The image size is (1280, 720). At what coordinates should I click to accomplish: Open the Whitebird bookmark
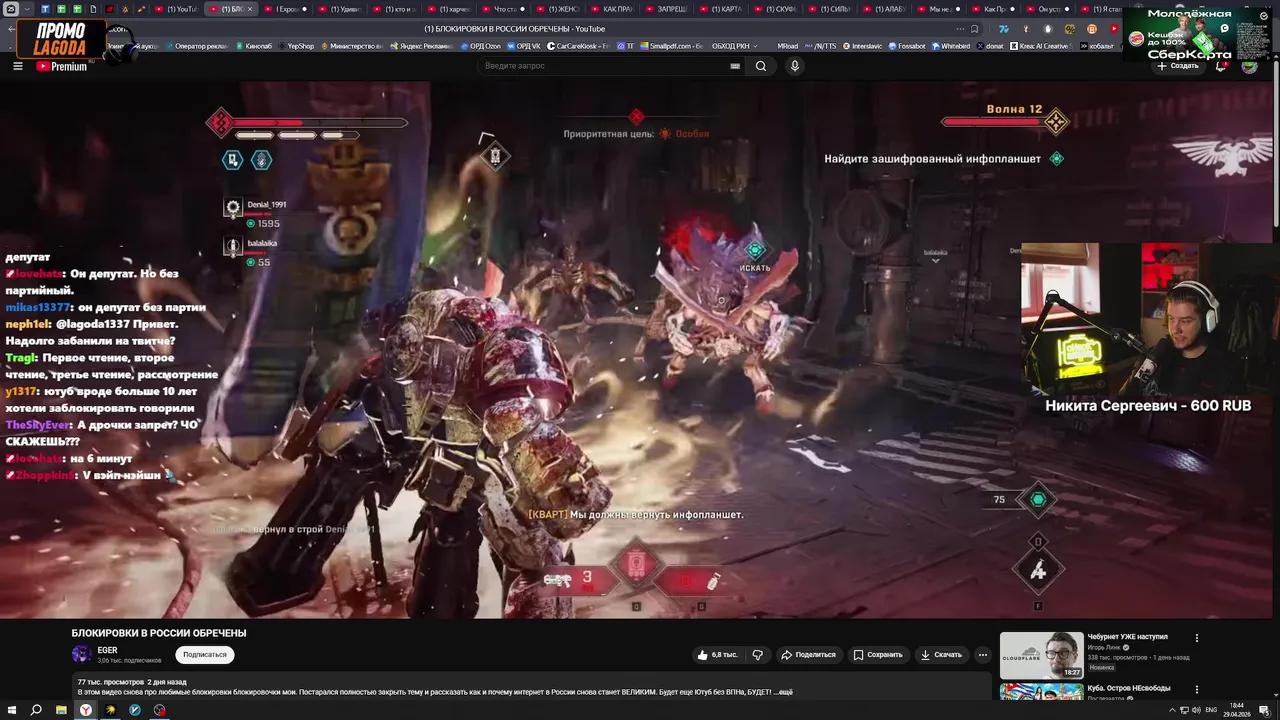coord(951,46)
